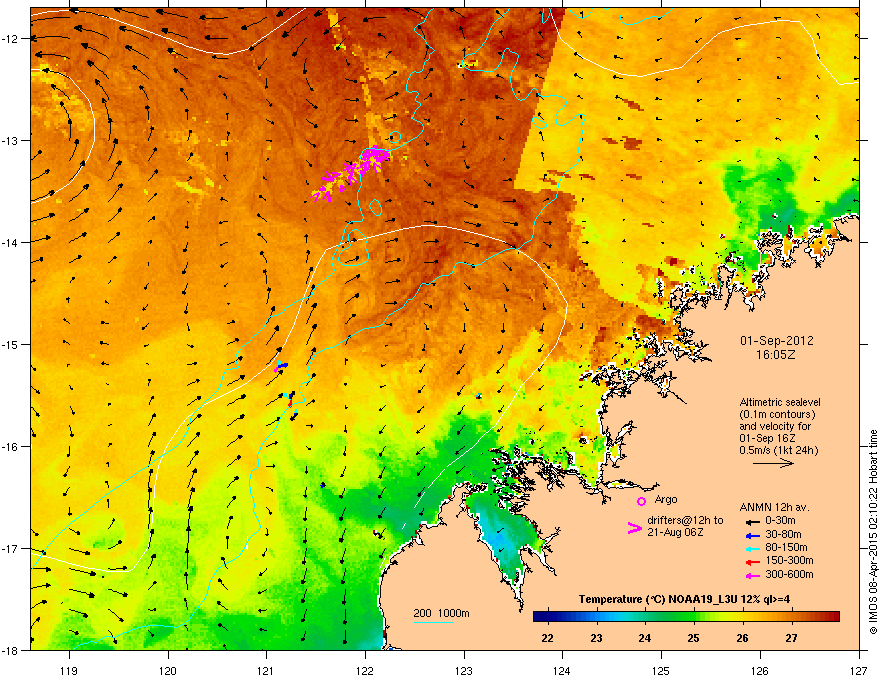Click latitude axis label -15
This screenshot has height=680, width=880.
11,344
